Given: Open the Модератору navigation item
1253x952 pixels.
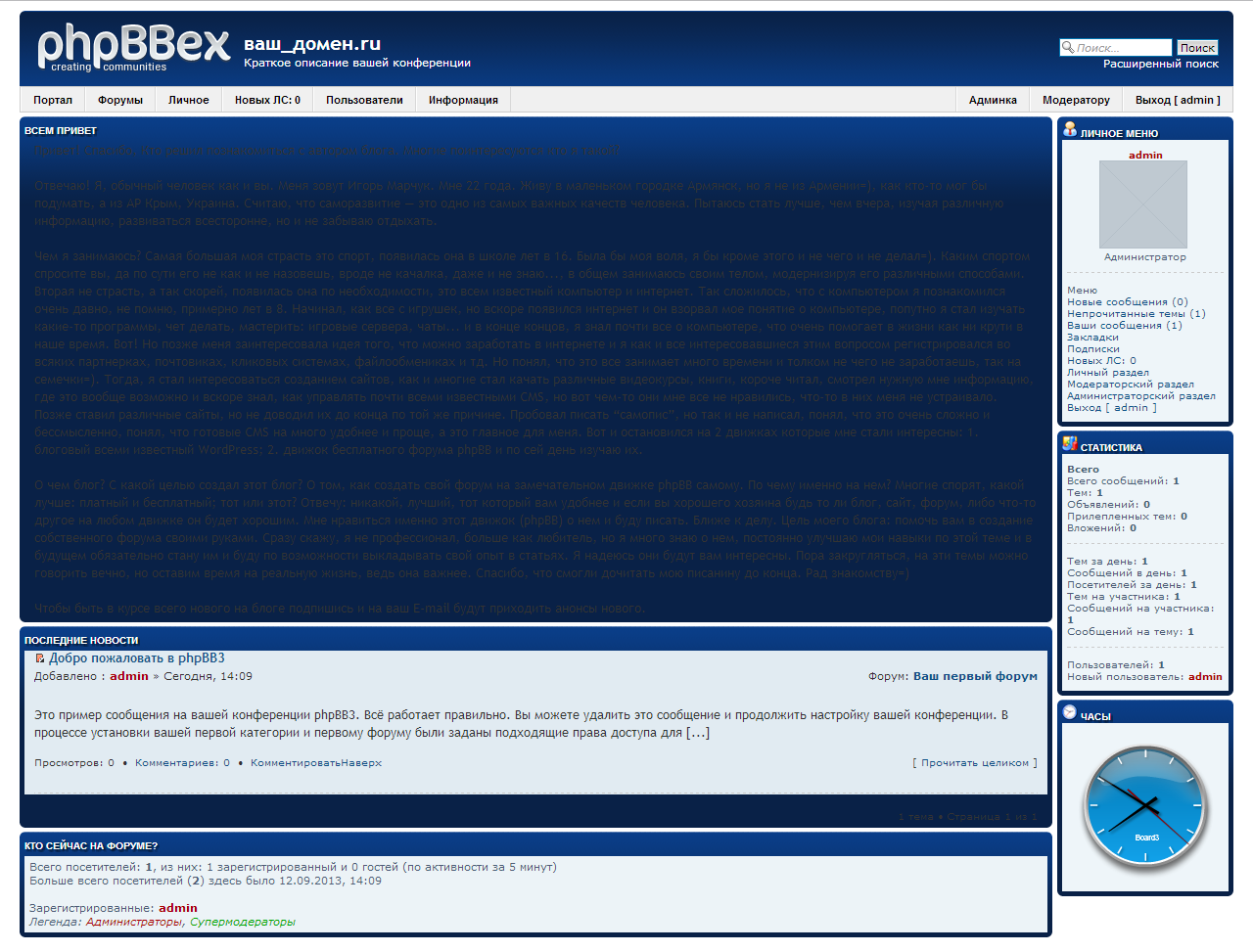Looking at the screenshot, I should coord(1076,100).
